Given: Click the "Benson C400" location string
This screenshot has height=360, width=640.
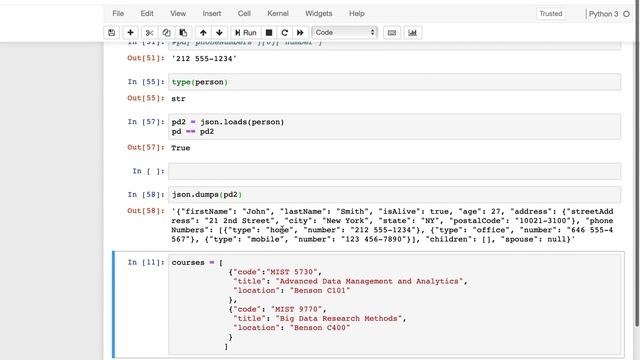Looking at the screenshot, I should pos(320,328).
